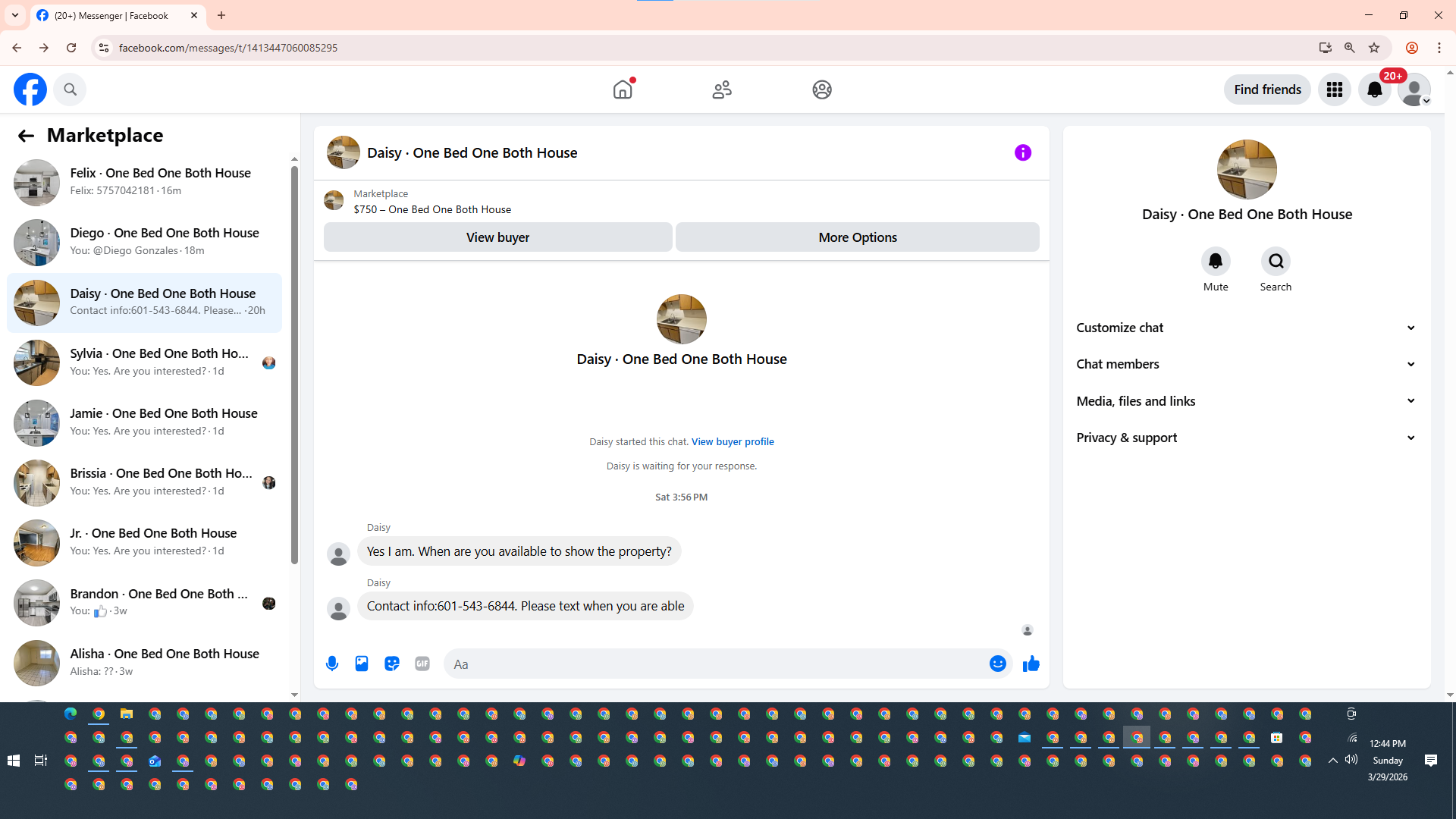
Task: Click the conversation list scrollbar
Action: (294, 364)
